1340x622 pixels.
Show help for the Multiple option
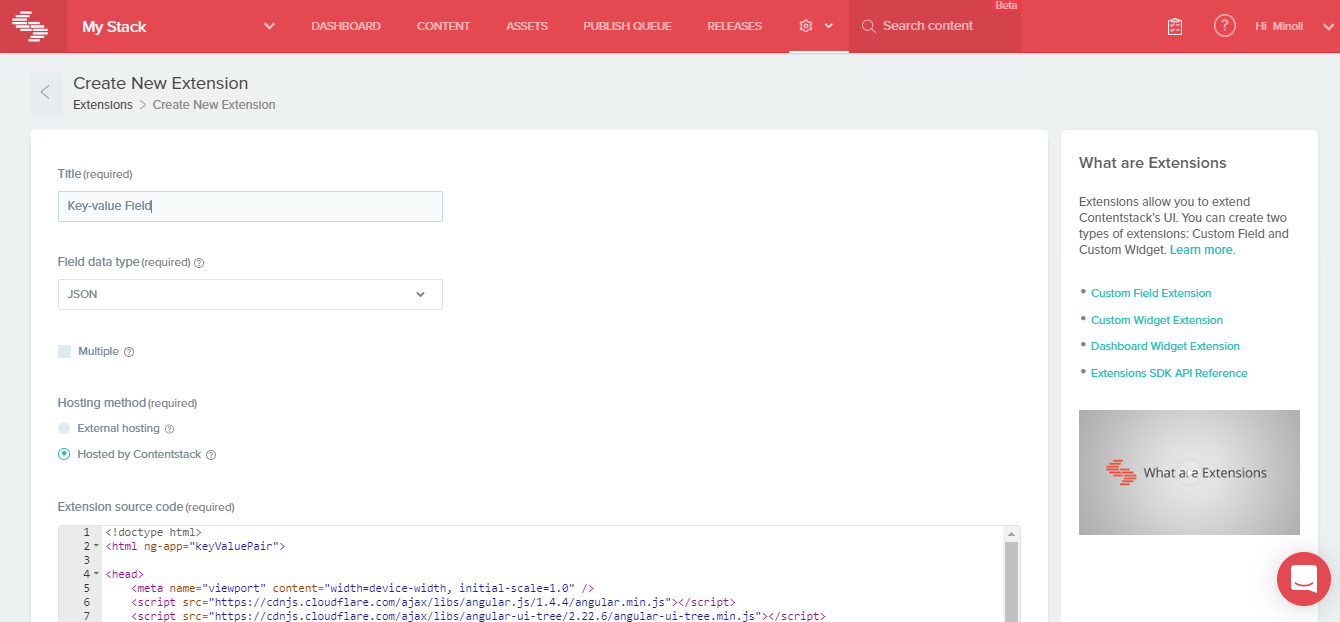coord(128,352)
